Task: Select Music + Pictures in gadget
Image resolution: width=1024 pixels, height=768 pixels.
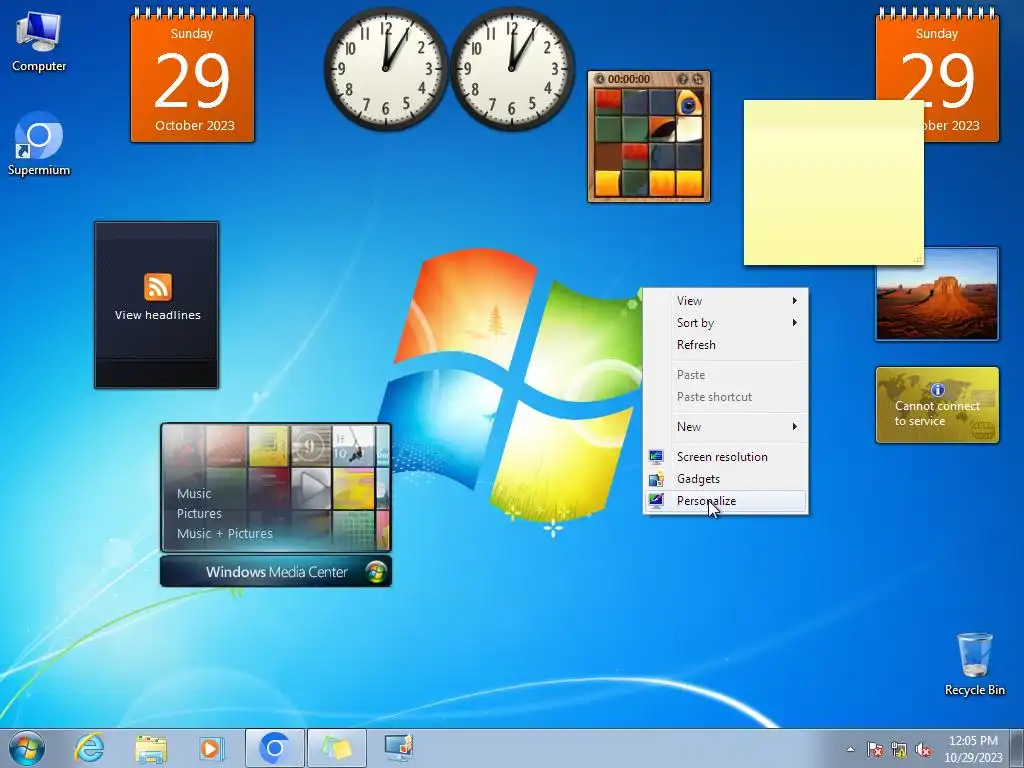Action: pos(225,534)
